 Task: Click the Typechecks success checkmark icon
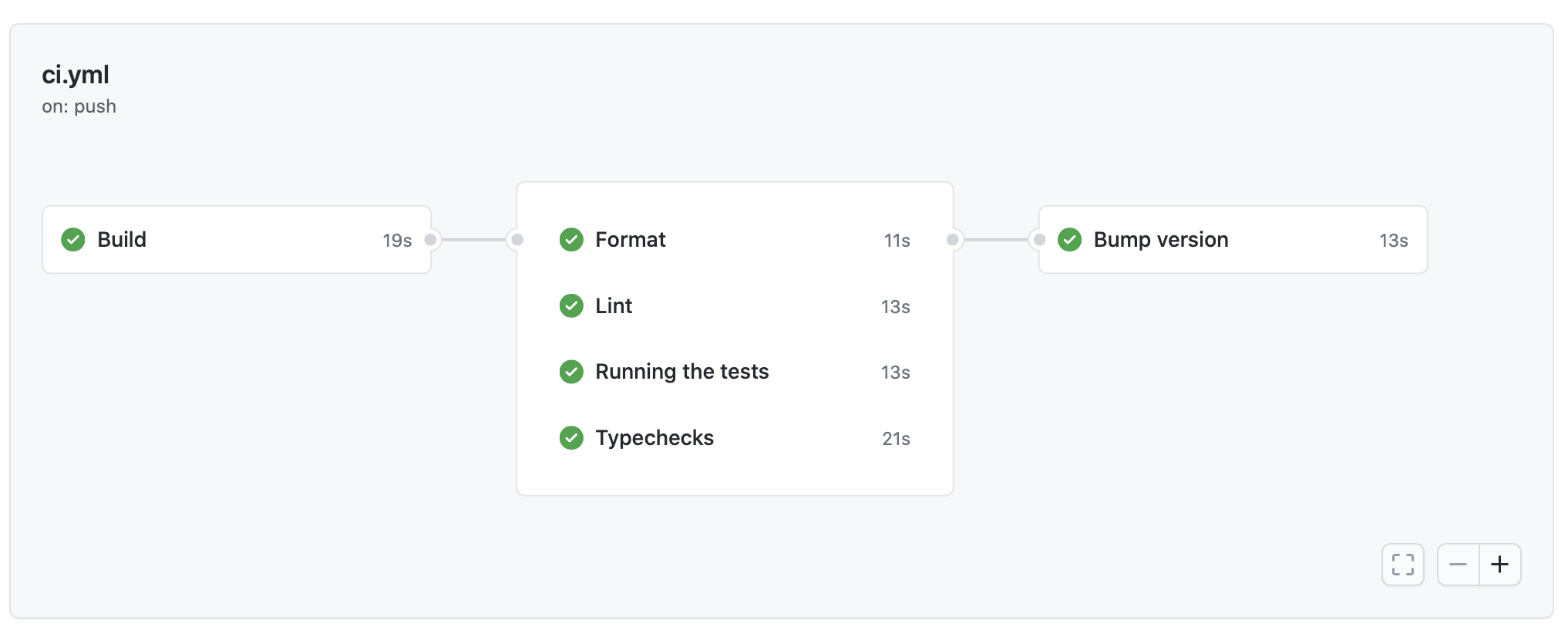click(x=571, y=438)
